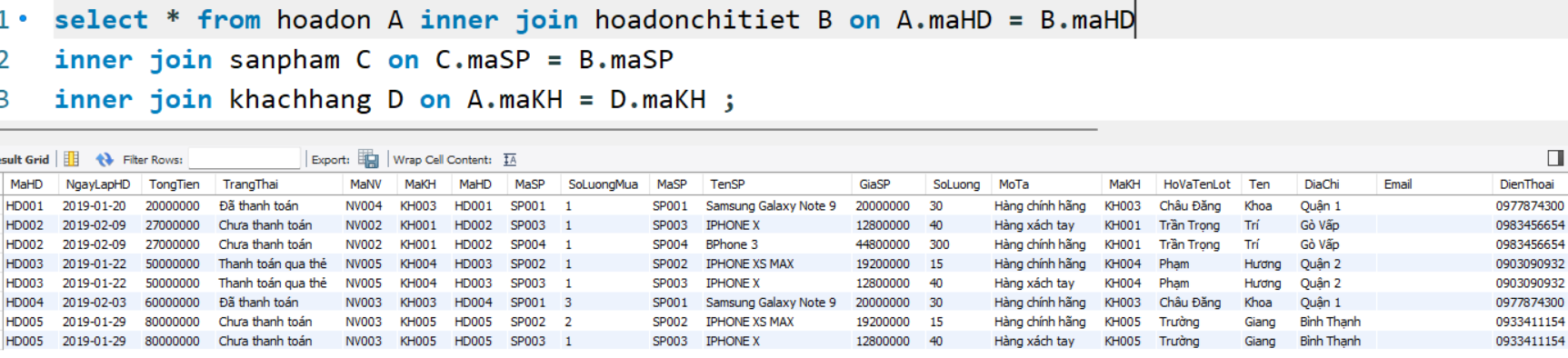Select the Thanh toán qua thẻ cell for SP002

pos(273,264)
